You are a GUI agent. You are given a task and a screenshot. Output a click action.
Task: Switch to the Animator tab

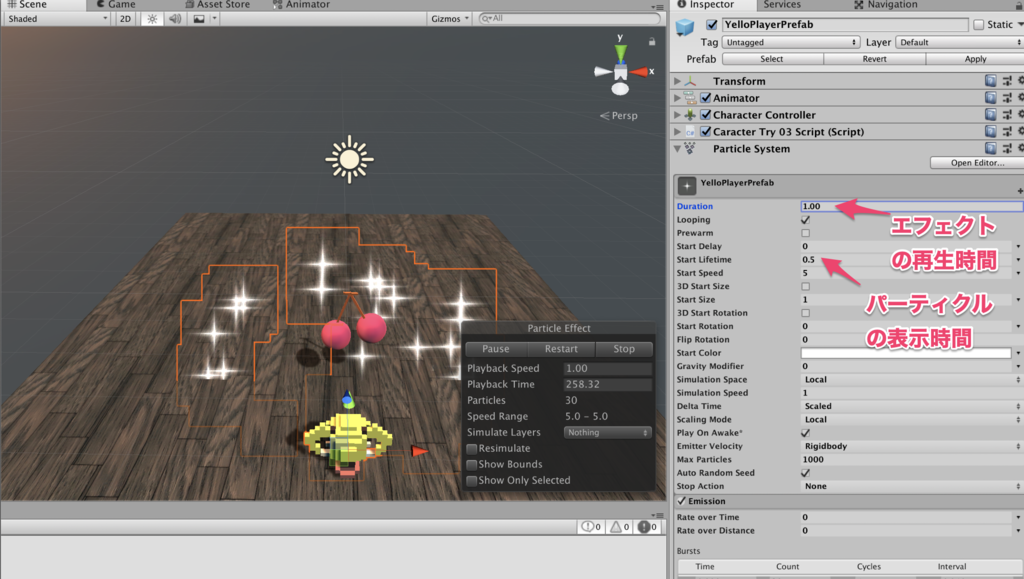(x=301, y=5)
